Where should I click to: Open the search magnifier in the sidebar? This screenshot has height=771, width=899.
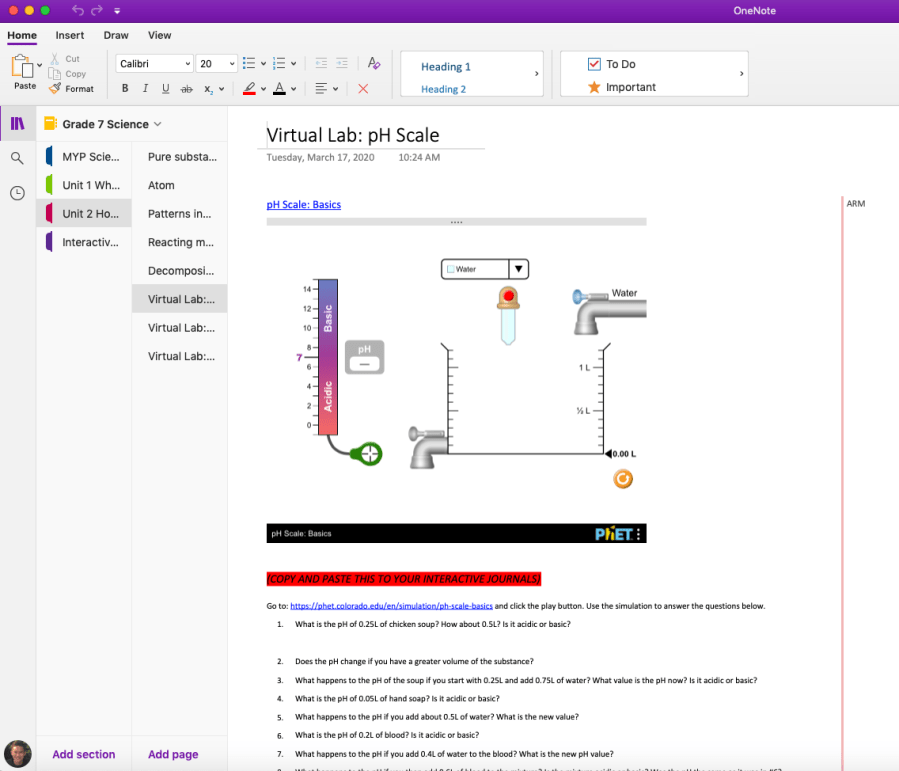[17, 158]
